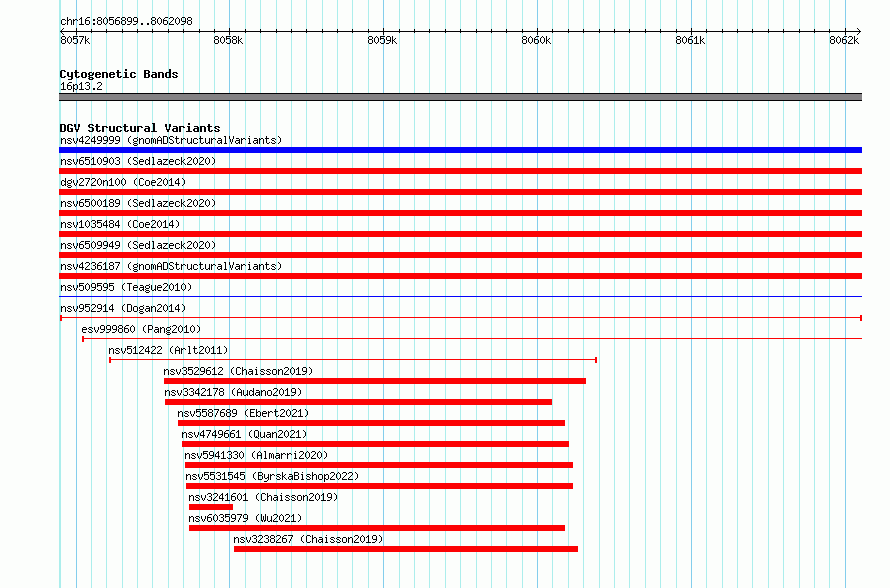This screenshot has width=890, height=588.
Task: Select the 16p13.2 band label
Action: click(x=81, y=86)
